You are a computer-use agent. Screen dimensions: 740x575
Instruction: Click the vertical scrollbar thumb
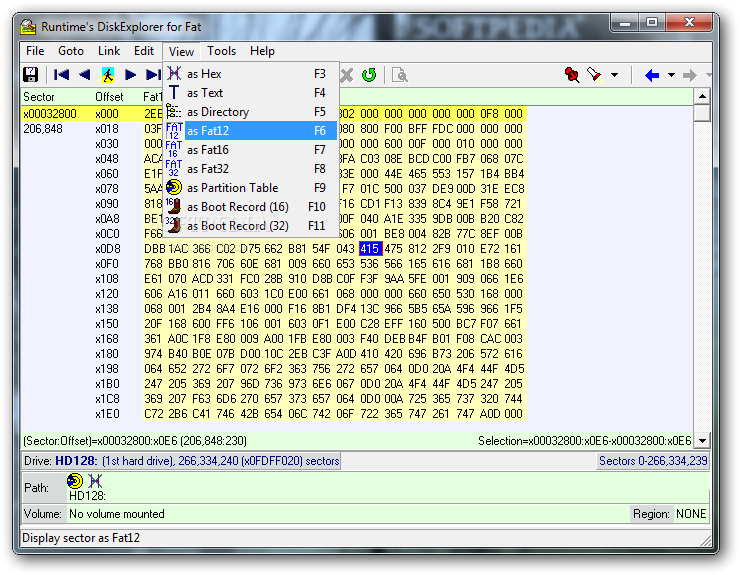click(702, 113)
